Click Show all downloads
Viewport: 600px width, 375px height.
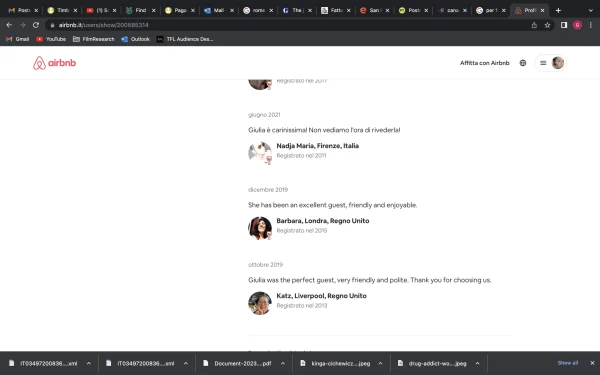[x=568, y=363]
